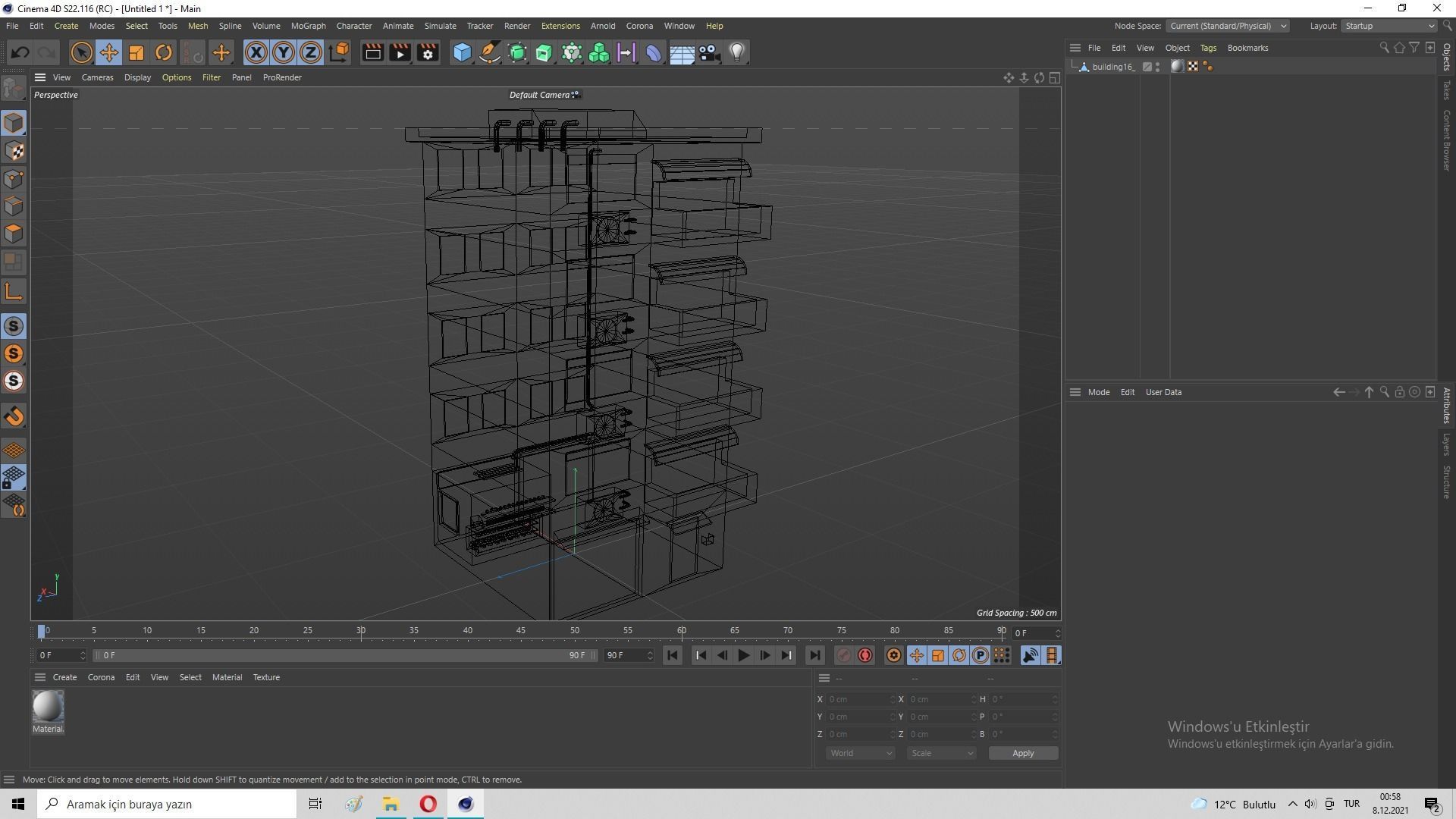This screenshot has height=819, width=1456.
Task: Open the MoGraph menu
Action: (x=308, y=26)
